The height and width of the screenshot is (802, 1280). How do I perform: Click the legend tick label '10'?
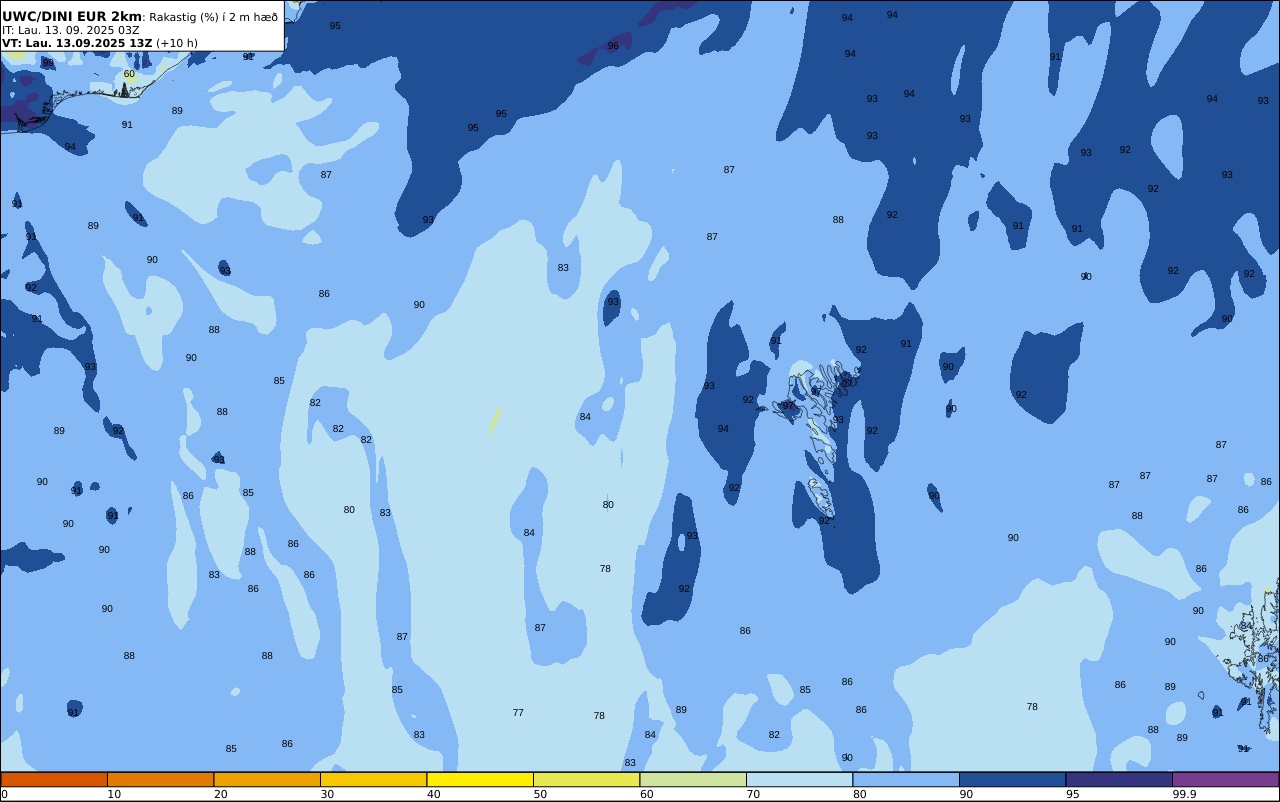114,794
